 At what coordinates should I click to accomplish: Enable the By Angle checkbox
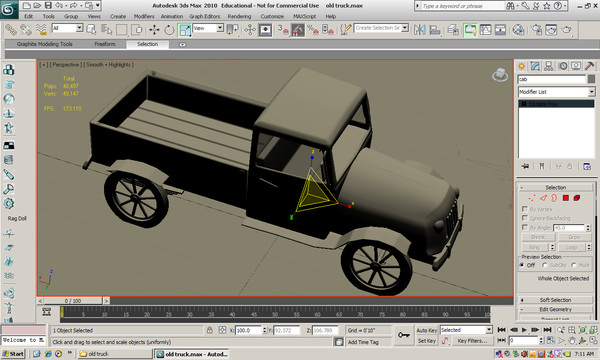pos(525,227)
